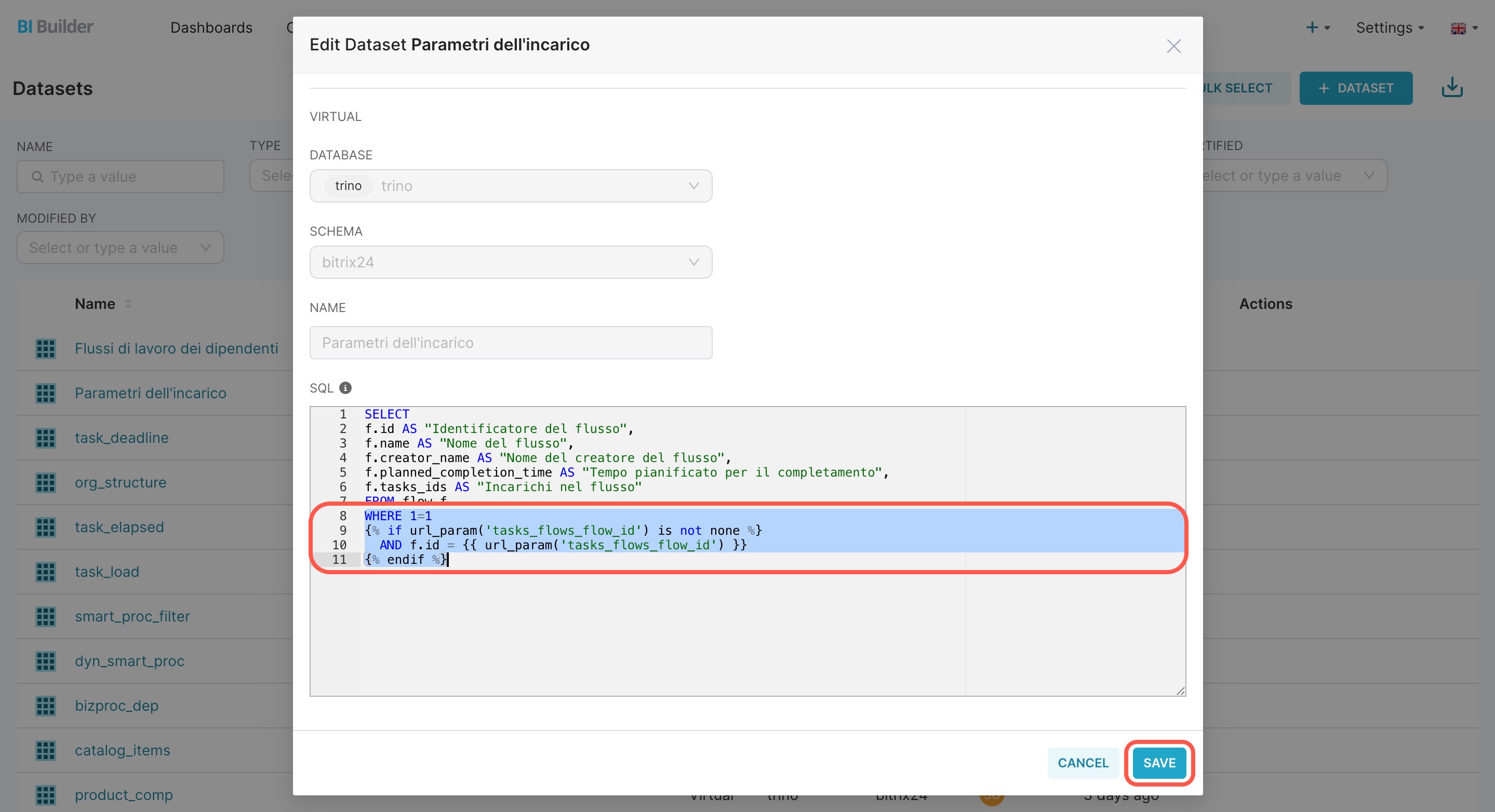
Task: Click the grid icon beside catalog_items
Action: [x=45, y=751]
